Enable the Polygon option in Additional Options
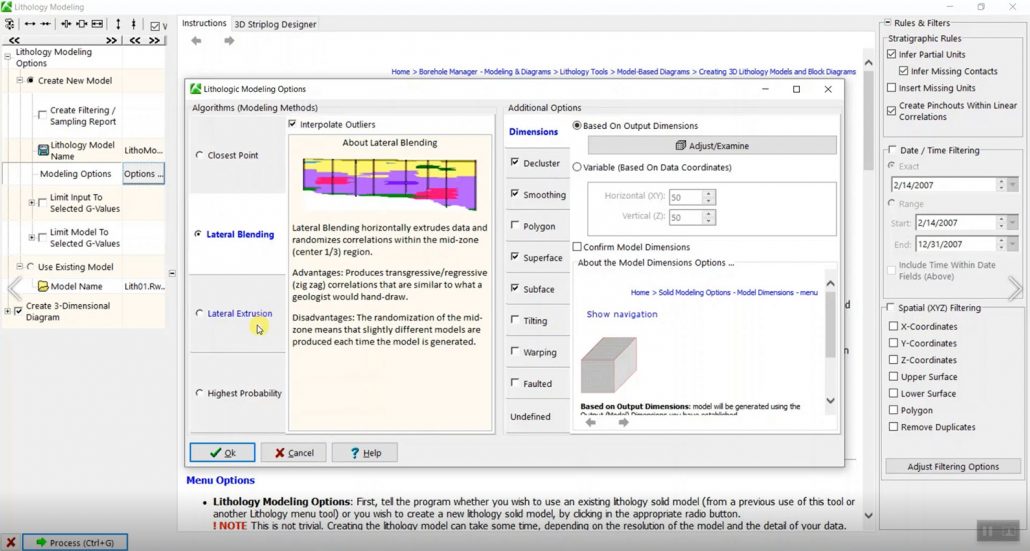Viewport: 1030px width, 551px height. click(x=515, y=226)
